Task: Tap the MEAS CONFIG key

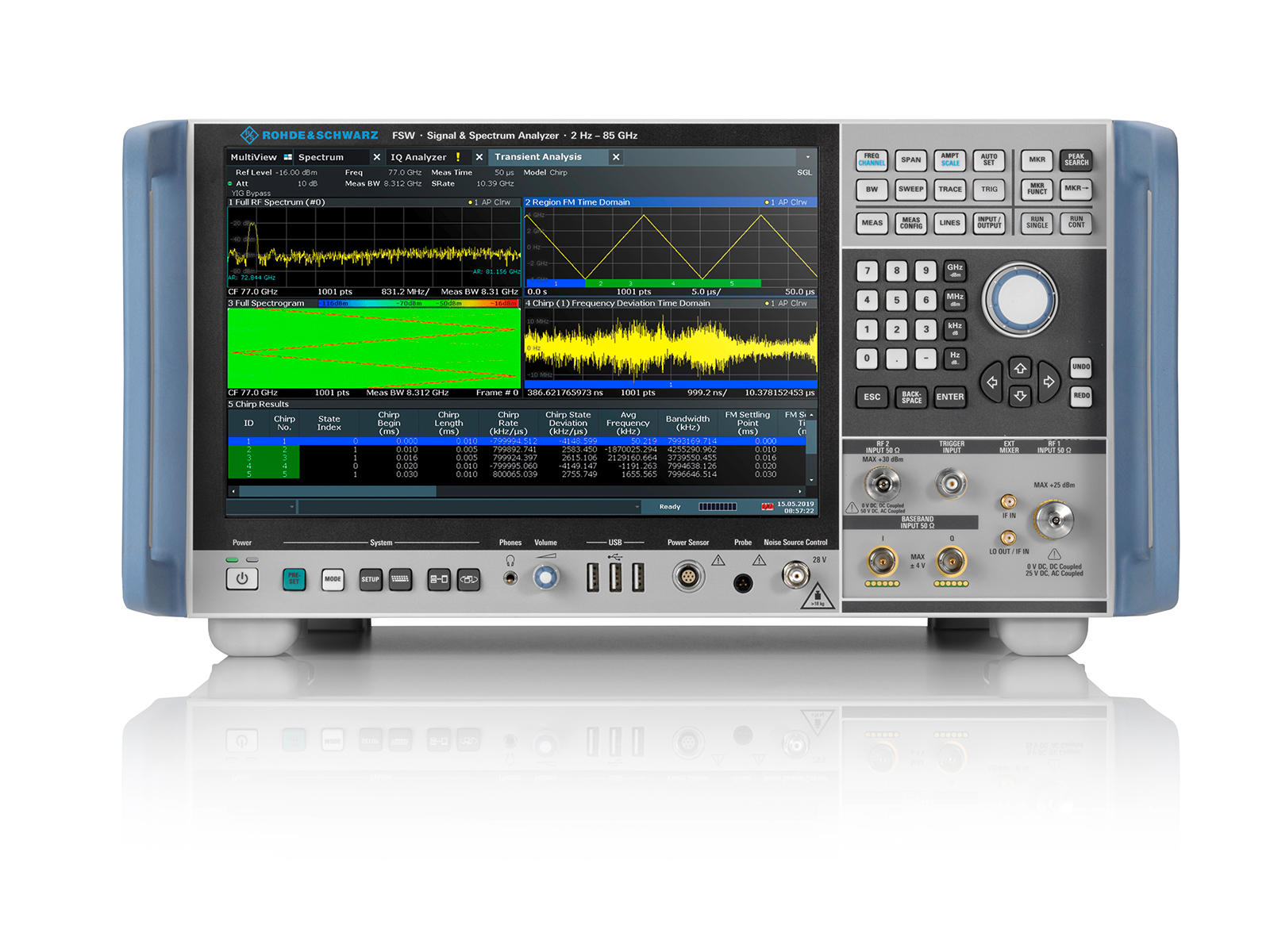Action: click(x=911, y=223)
